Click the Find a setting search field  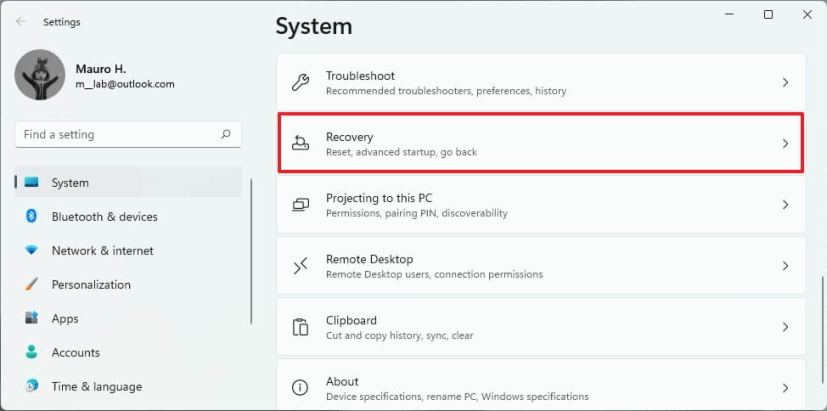coord(128,135)
